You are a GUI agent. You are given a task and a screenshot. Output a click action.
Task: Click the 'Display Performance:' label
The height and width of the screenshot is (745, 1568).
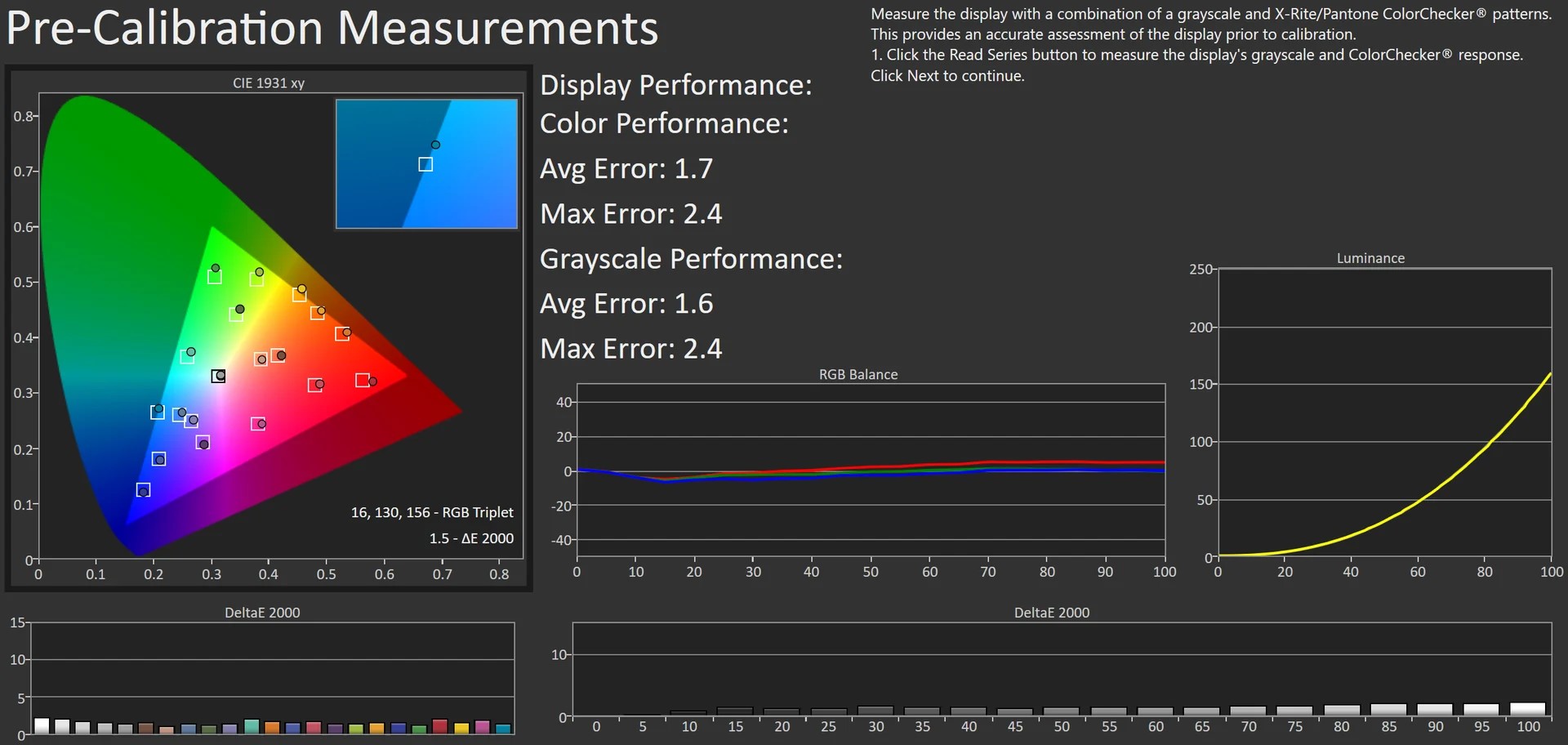[x=676, y=85]
